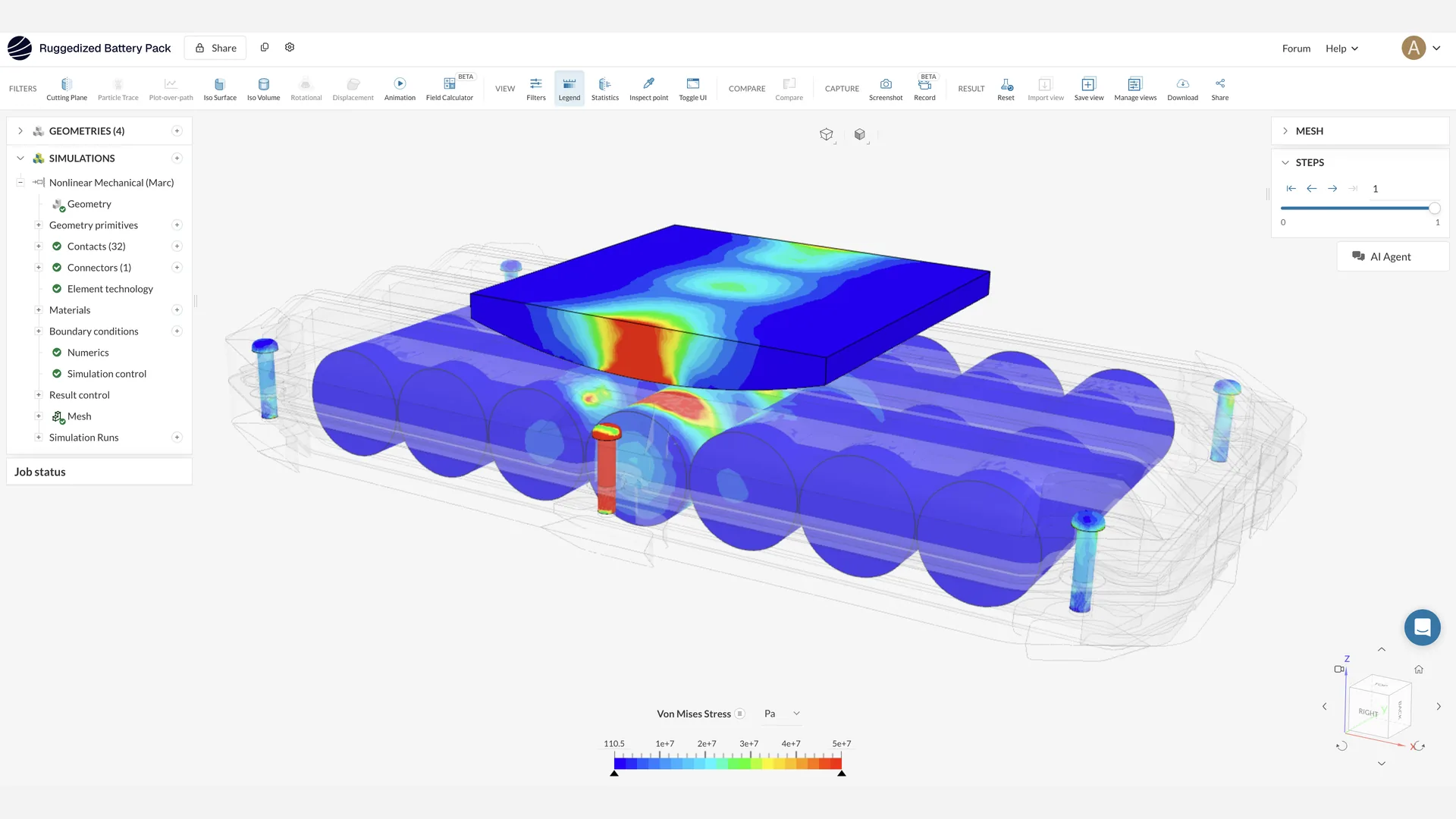Open the Animation filter

coord(400,89)
